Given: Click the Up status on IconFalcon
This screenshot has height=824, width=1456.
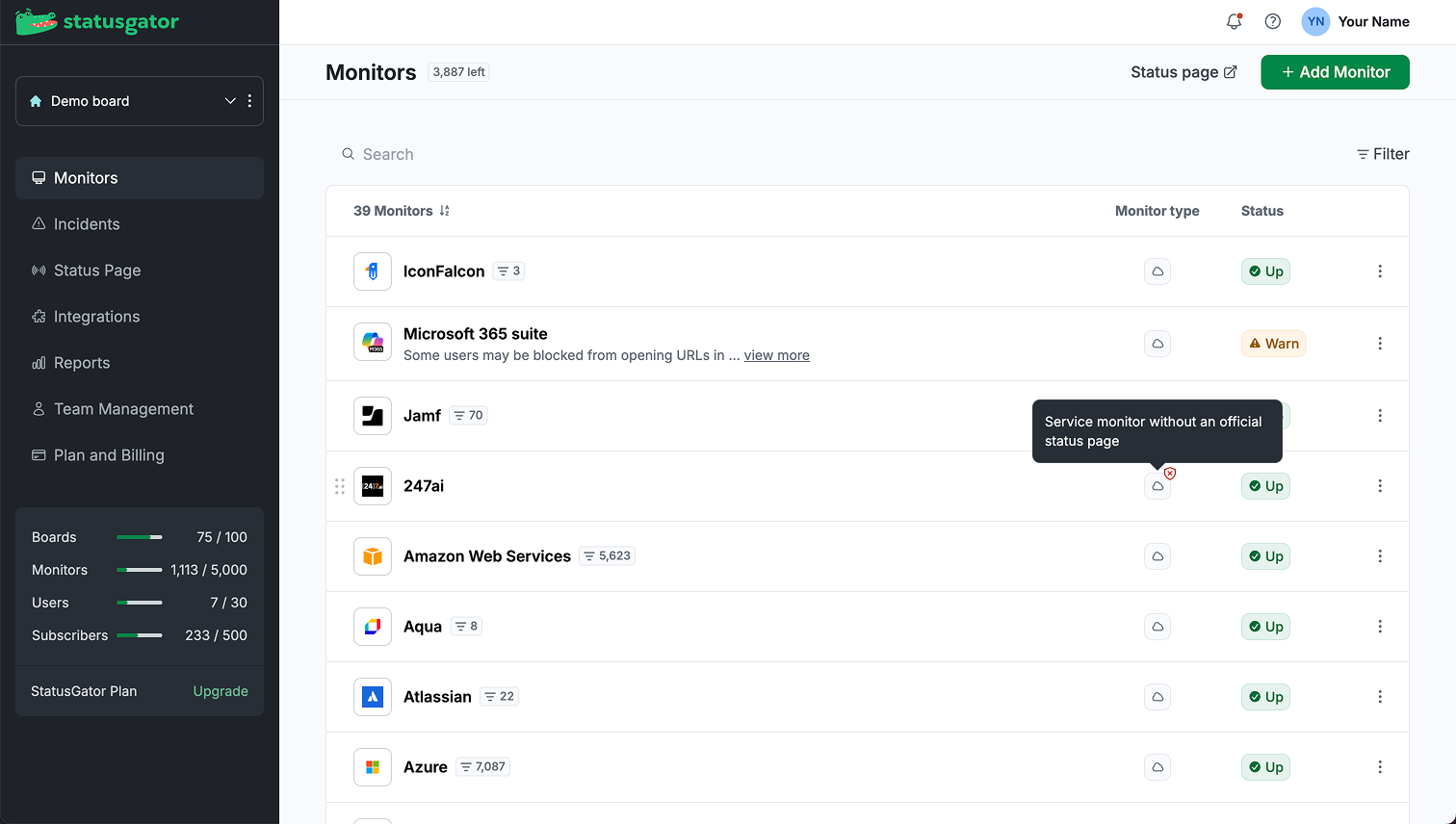Looking at the screenshot, I should pos(1265,271).
